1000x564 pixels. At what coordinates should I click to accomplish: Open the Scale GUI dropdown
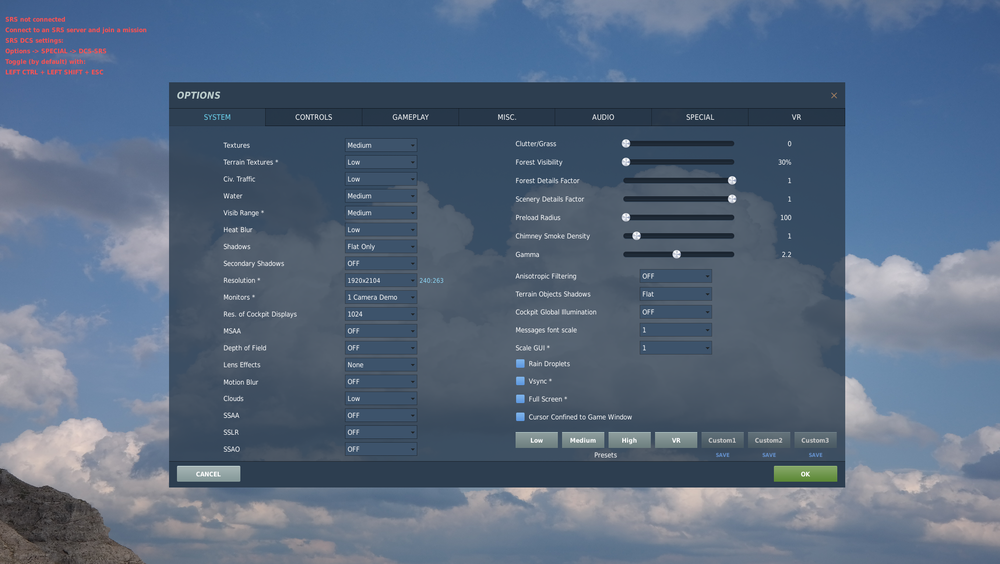pos(675,348)
